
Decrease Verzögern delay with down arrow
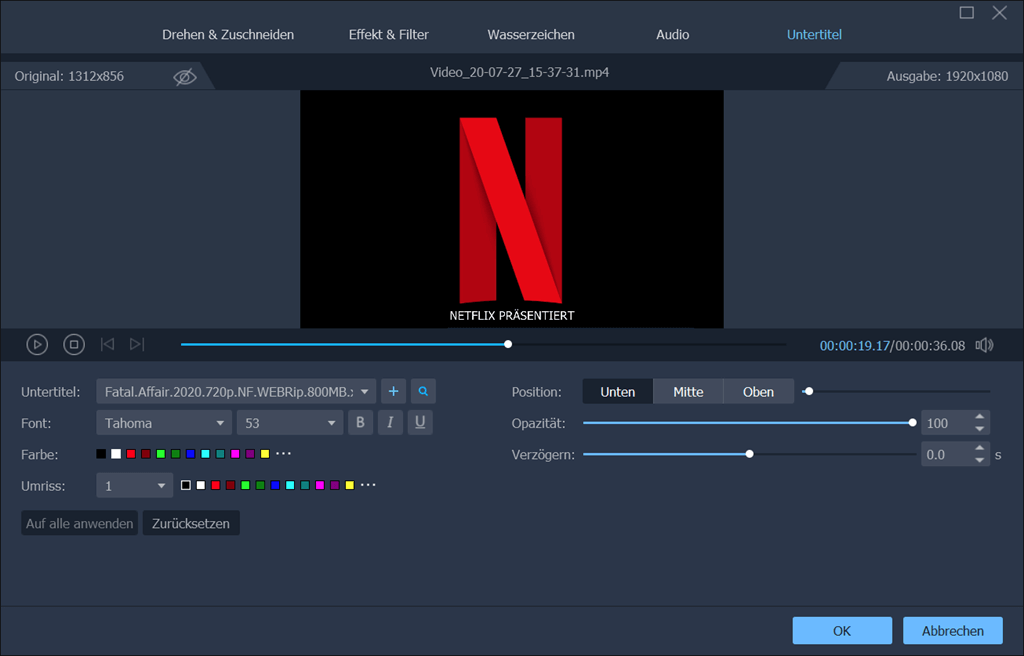point(980,461)
